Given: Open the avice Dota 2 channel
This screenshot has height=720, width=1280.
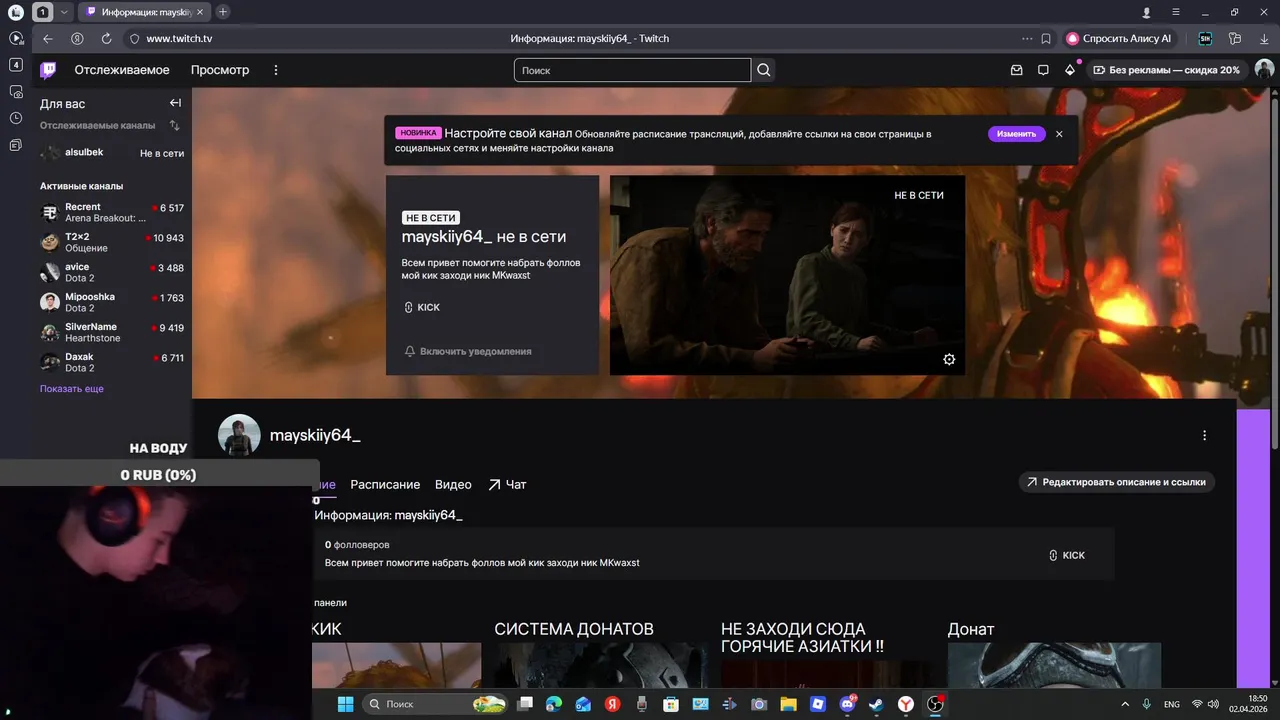Looking at the screenshot, I should pos(112,272).
